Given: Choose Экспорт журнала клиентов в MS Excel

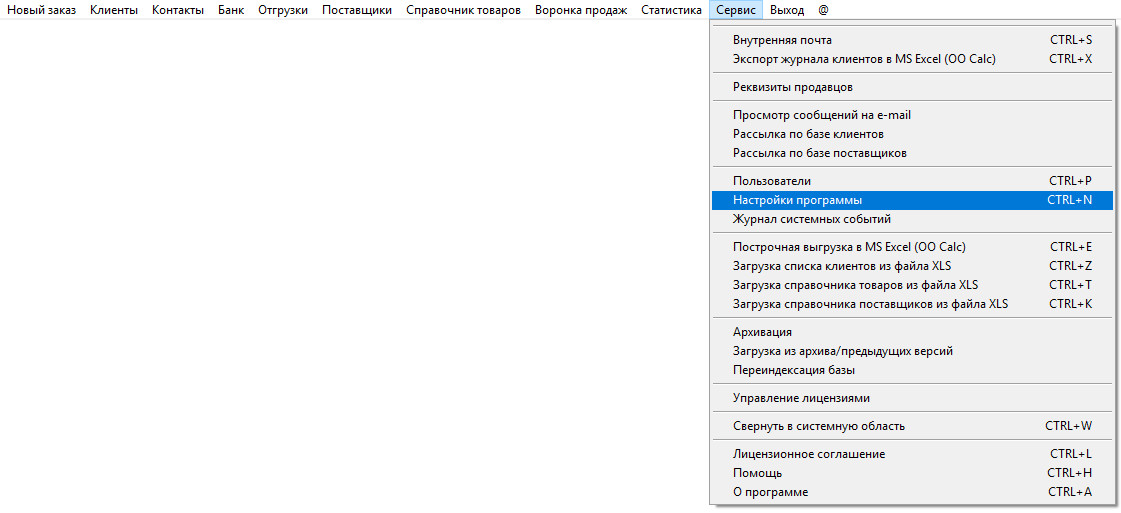Looking at the screenshot, I should point(864,59).
